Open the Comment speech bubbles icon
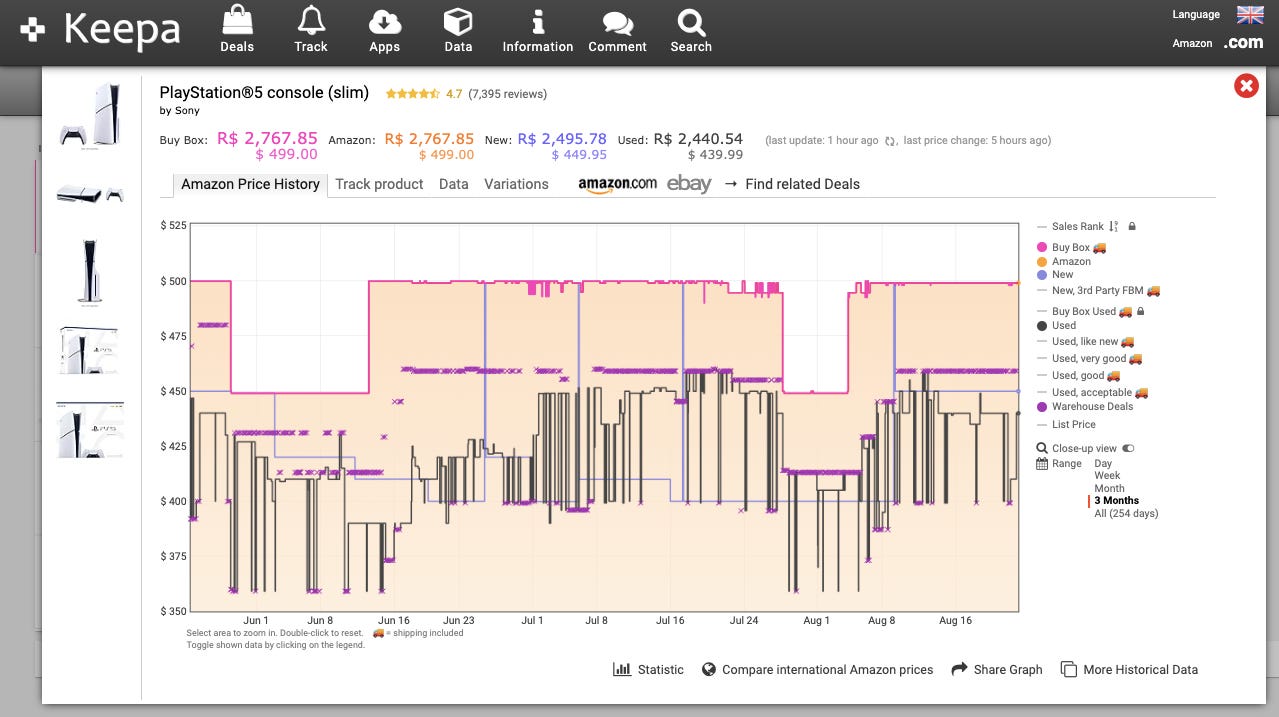This screenshot has height=717, width=1279. pyautogui.click(x=618, y=23)
